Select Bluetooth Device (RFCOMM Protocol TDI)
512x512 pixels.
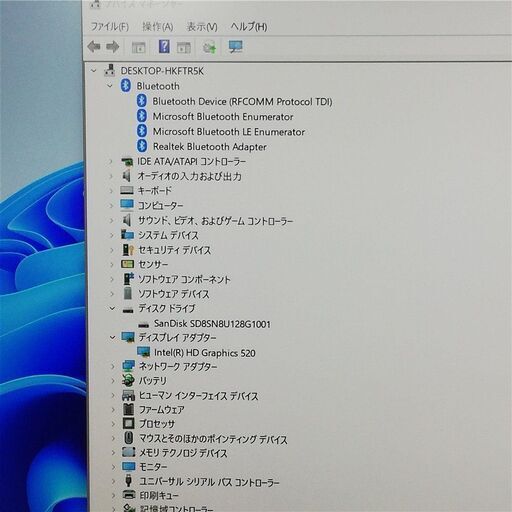point(242,101)
